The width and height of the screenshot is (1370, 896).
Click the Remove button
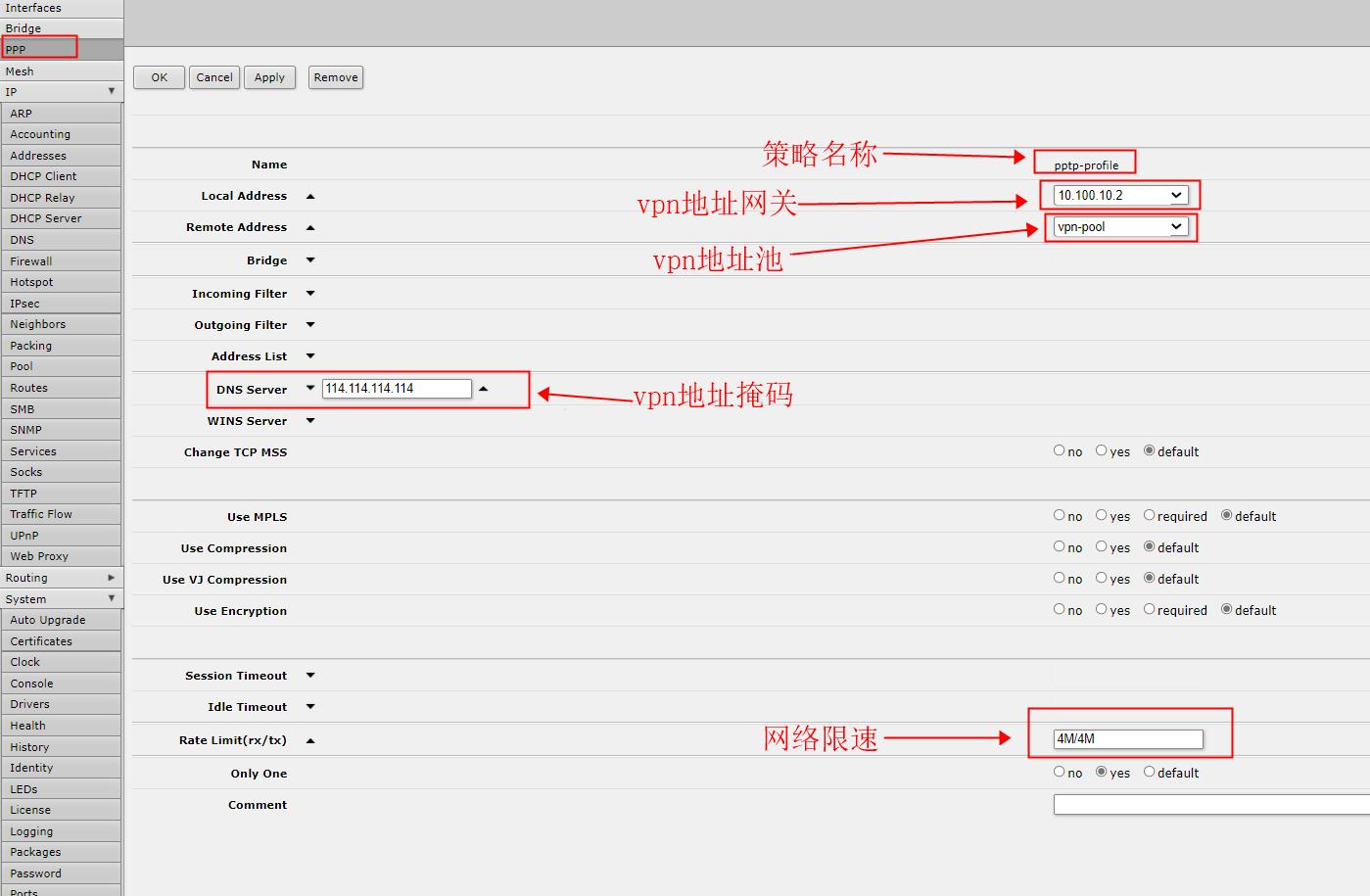tap(336, 77)
